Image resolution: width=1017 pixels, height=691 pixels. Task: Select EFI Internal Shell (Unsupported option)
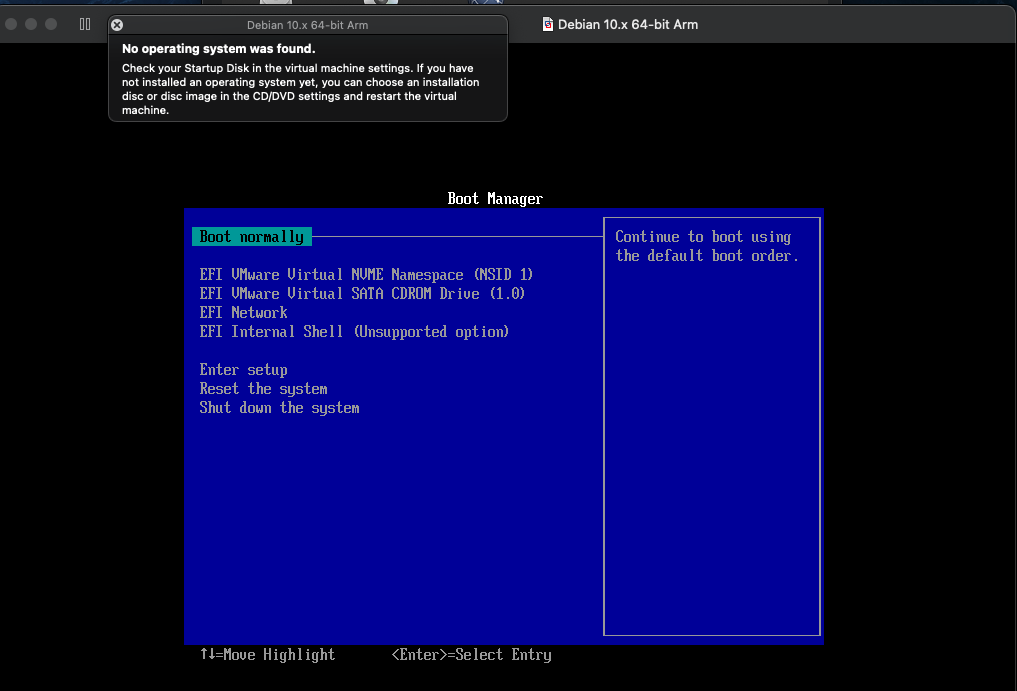pos(354,332)
